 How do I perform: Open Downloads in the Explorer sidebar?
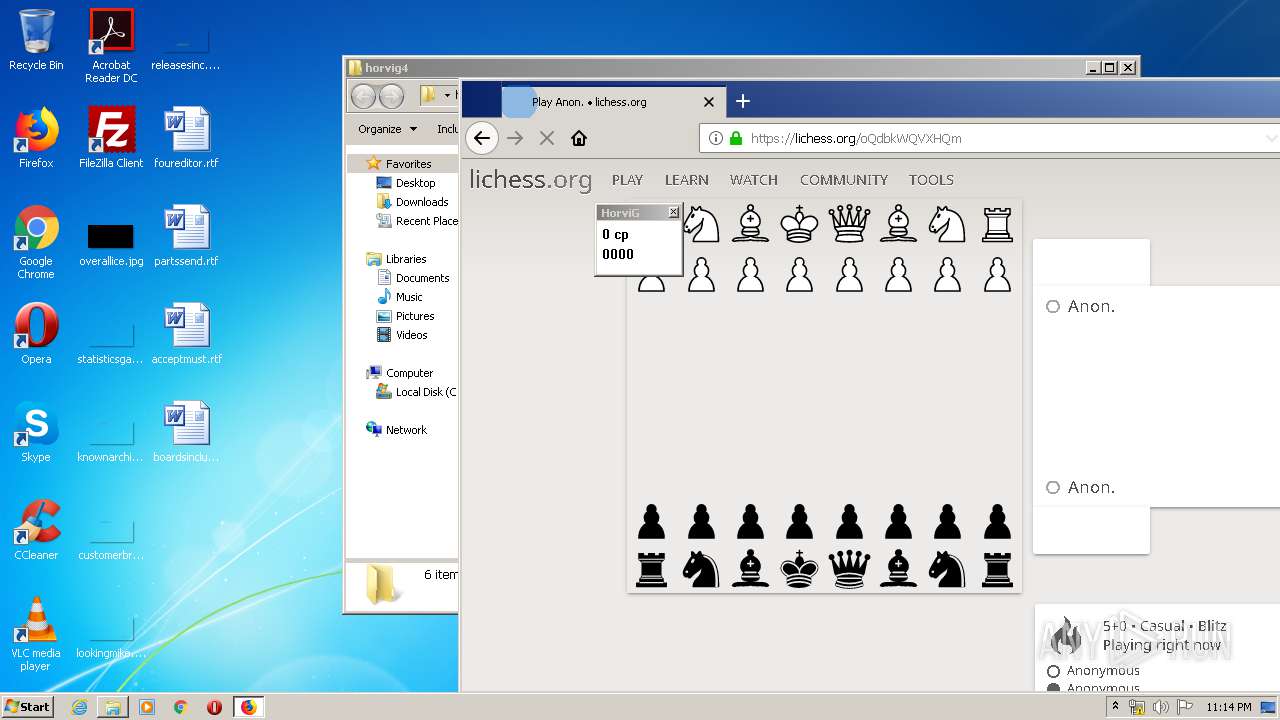[x=421, y=202]
